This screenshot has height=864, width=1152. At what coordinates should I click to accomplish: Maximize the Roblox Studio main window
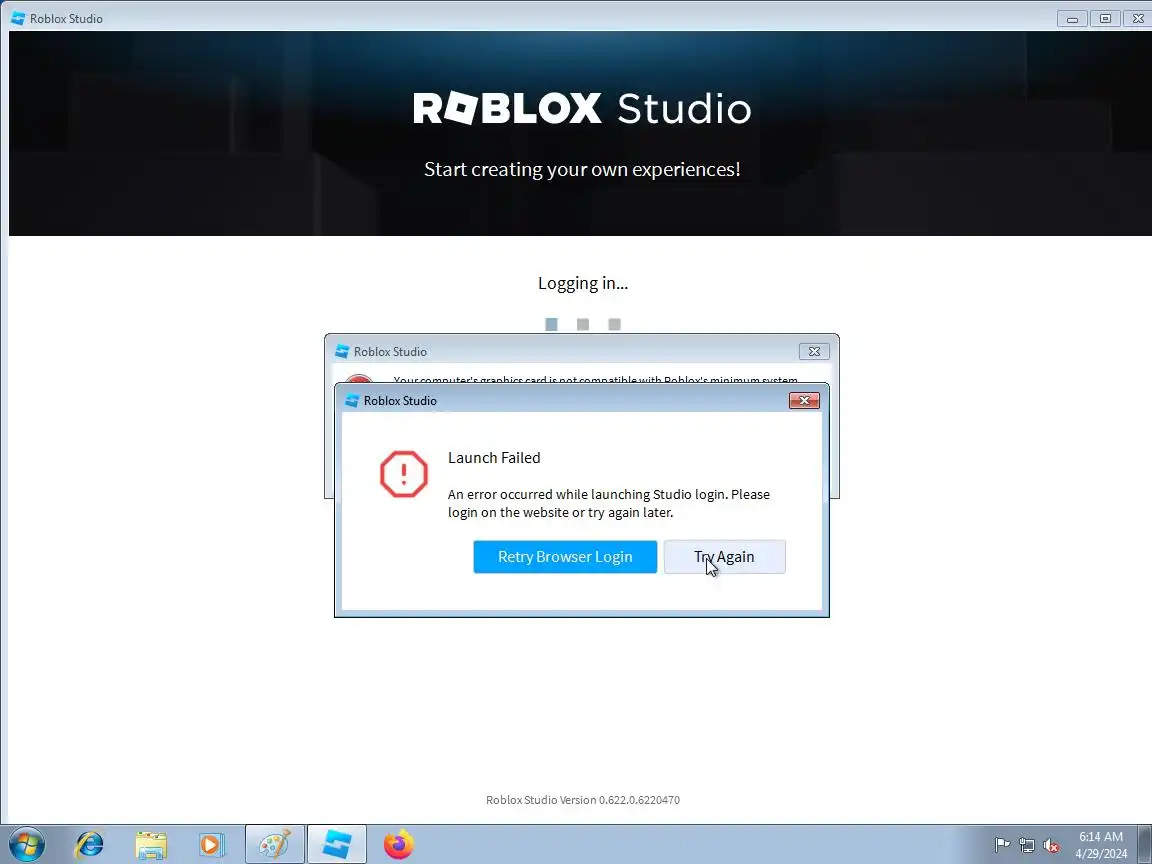coord(1105,18)
